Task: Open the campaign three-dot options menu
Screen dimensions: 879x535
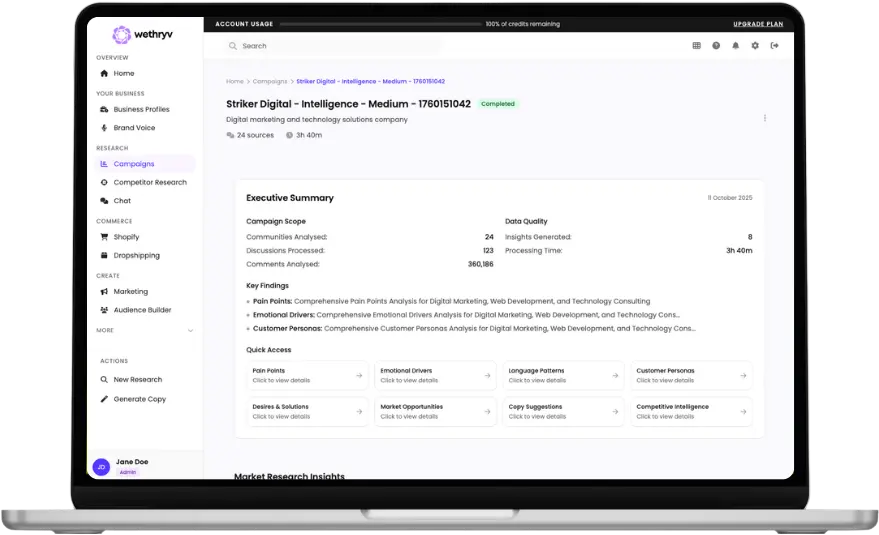Action: (765, 118)
